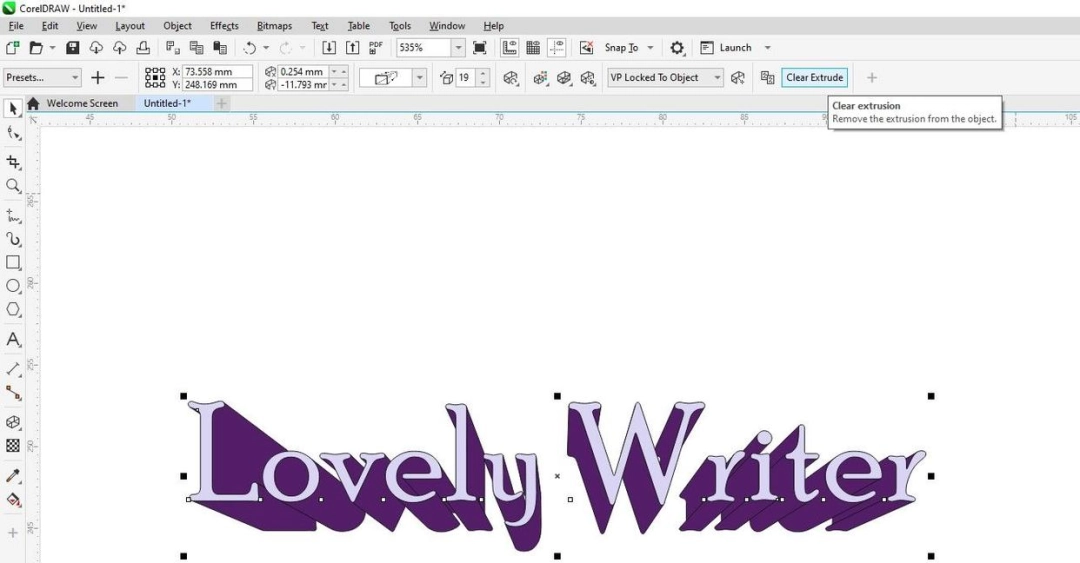The image size is (1080, 563).
Task: Click the Copy icon
Action: point(196,48)
